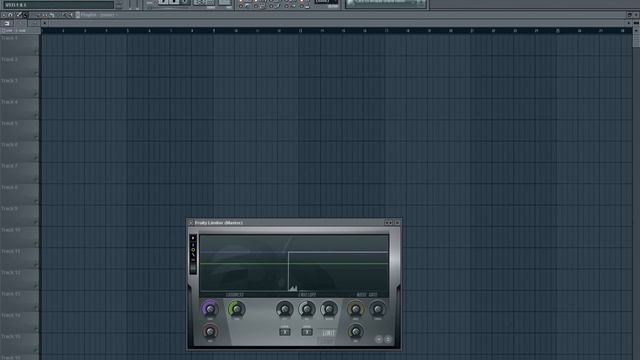Click the Playlist title text in playlist toolbar
Screen dimensions: 640x360
pyautogui.click(x=89, y=15)
